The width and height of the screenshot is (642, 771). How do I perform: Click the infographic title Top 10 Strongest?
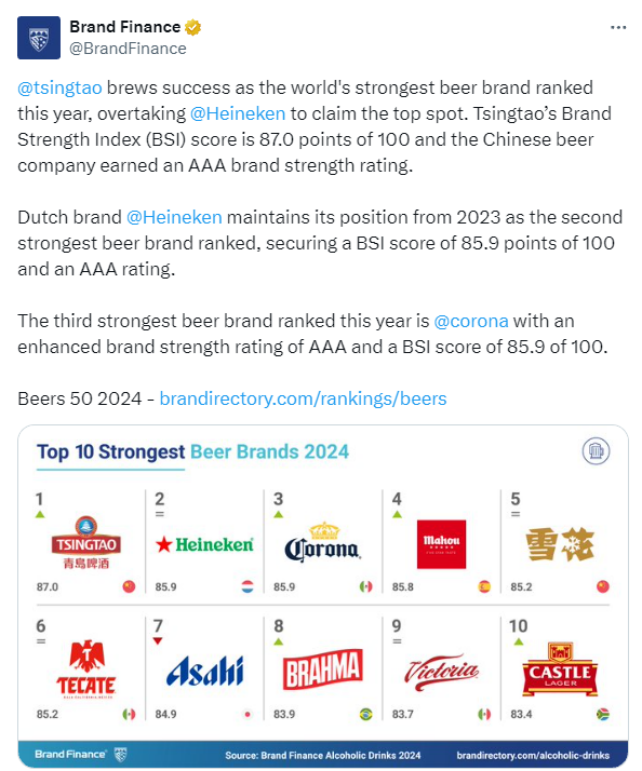pos(110,451)
